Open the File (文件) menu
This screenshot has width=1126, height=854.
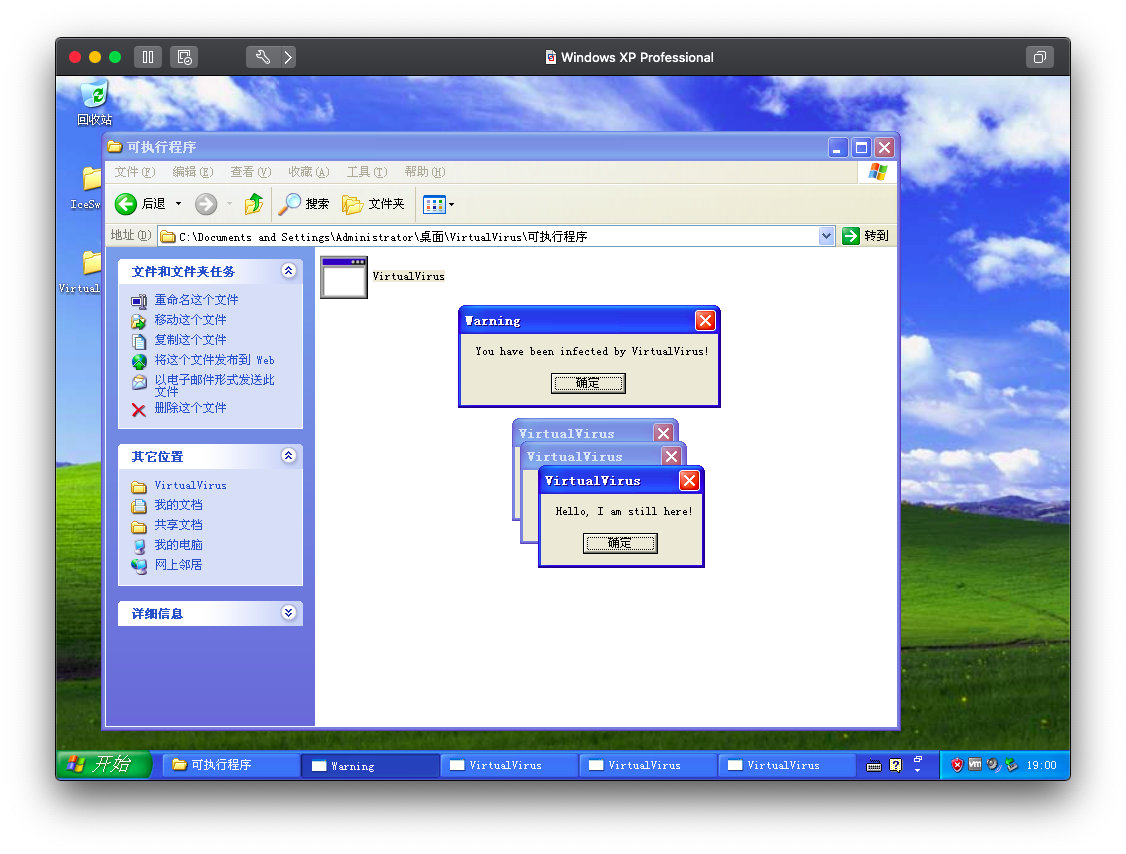(x=134, y=172)
